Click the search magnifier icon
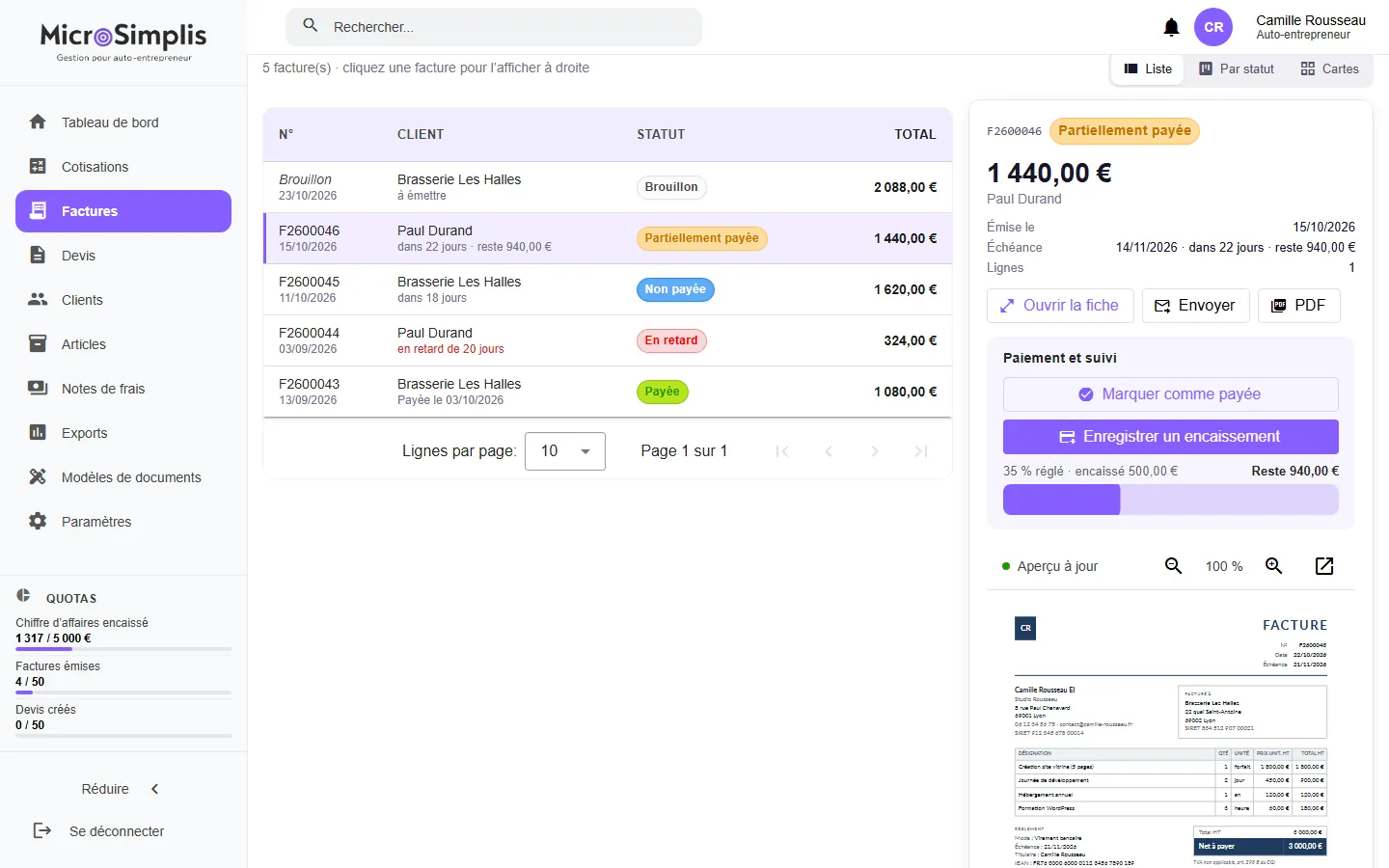Screen dimensions: 1389x868 pos(311,26)
